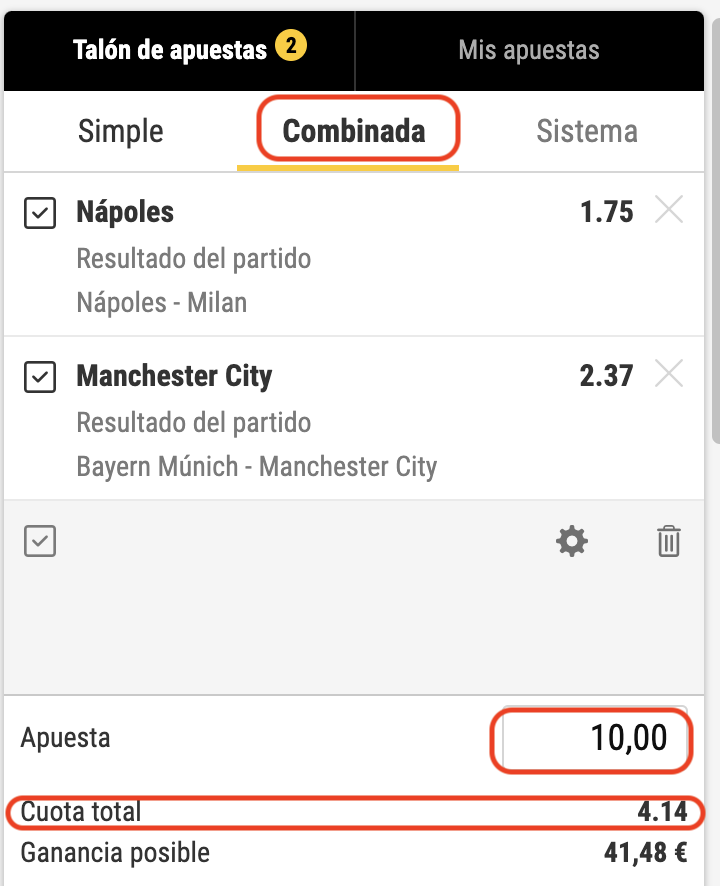Switch to the Sistema bet tab

[x=586, y=131]
